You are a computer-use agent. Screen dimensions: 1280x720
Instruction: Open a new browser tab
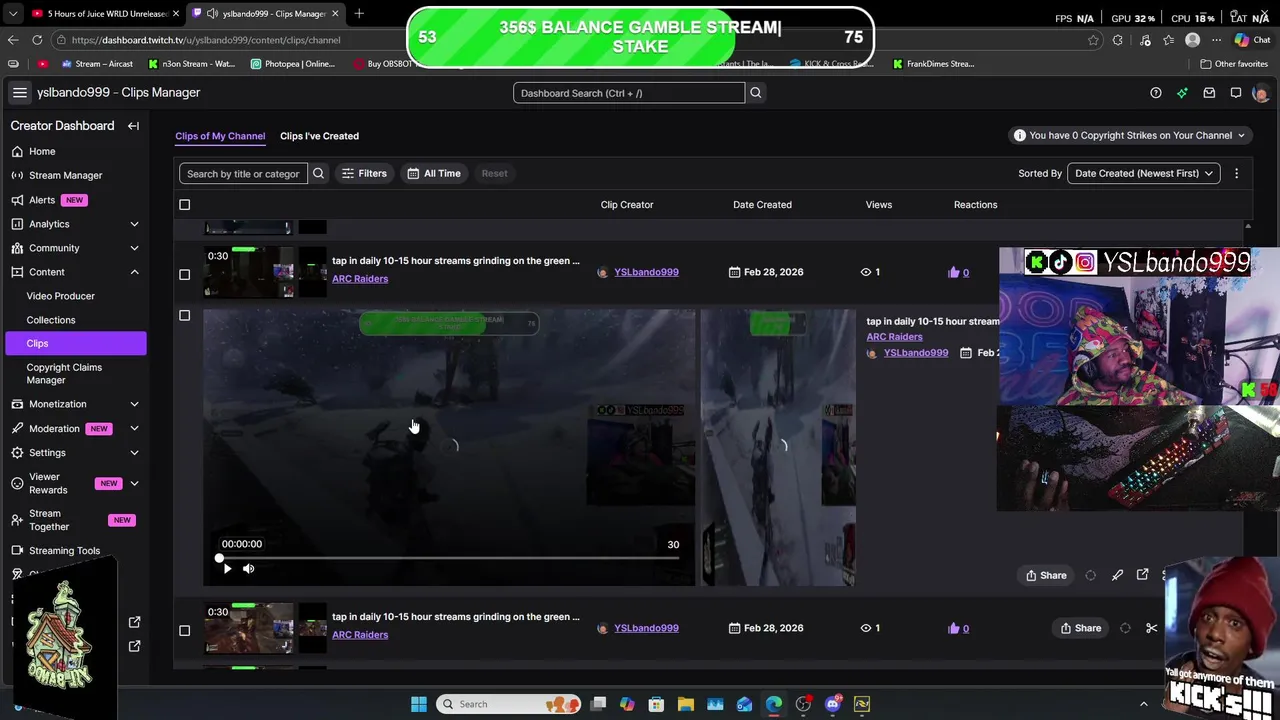click(x=359, y=13)
